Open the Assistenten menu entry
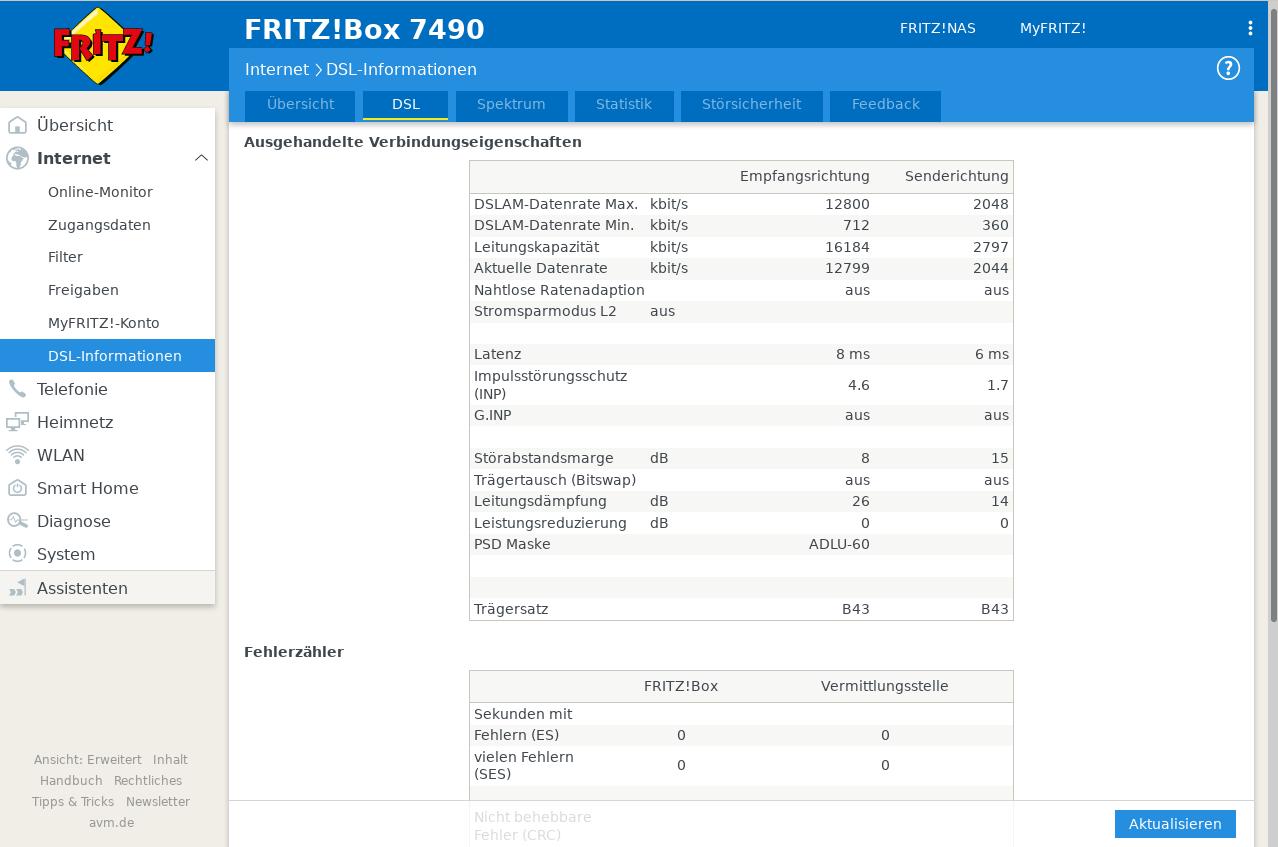 [82, 588]
